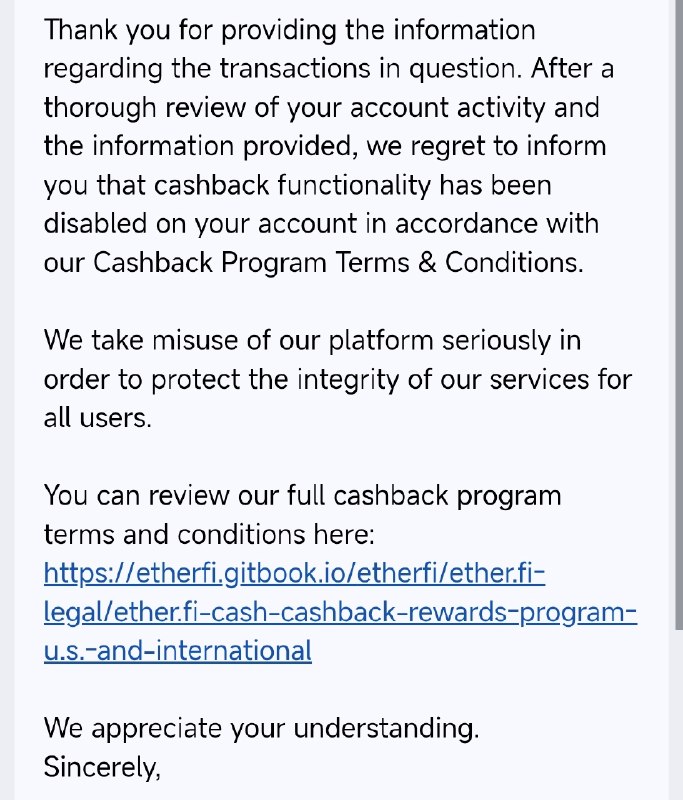Click the link line reading 'legal/ether.fi-cash-cashback-rewards-program-'
This screenshot has width=683, height=800.
point(340,612)
